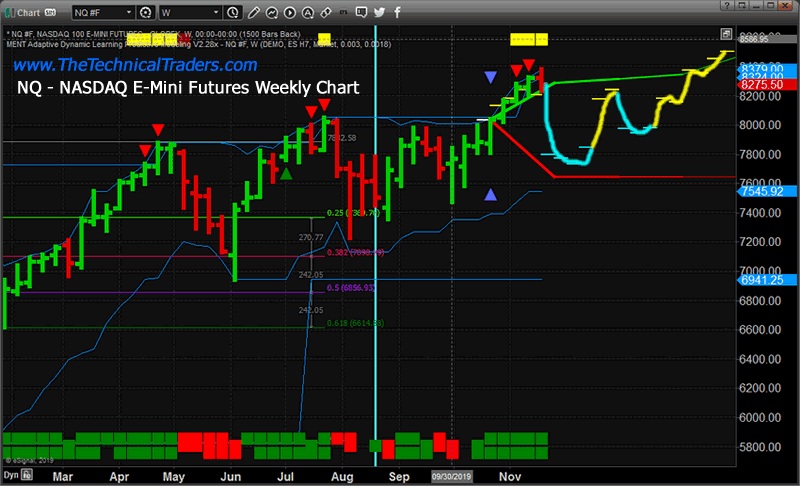The image size is (800, 486).
Task: Click the green chart link icon beside Chart
Action: click(x=10, y=12)
